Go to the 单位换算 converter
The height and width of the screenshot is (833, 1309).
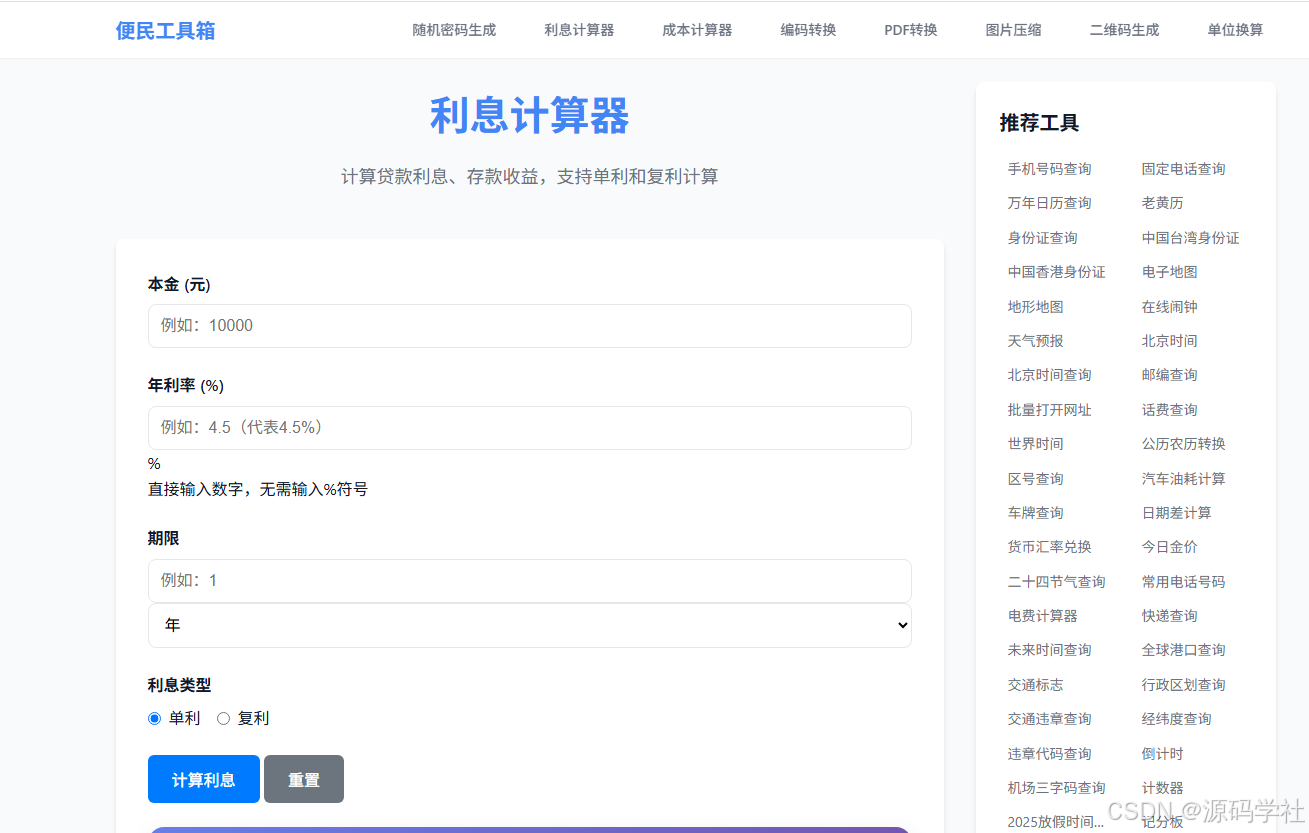pyautogui.click(x=1234, y=30)
